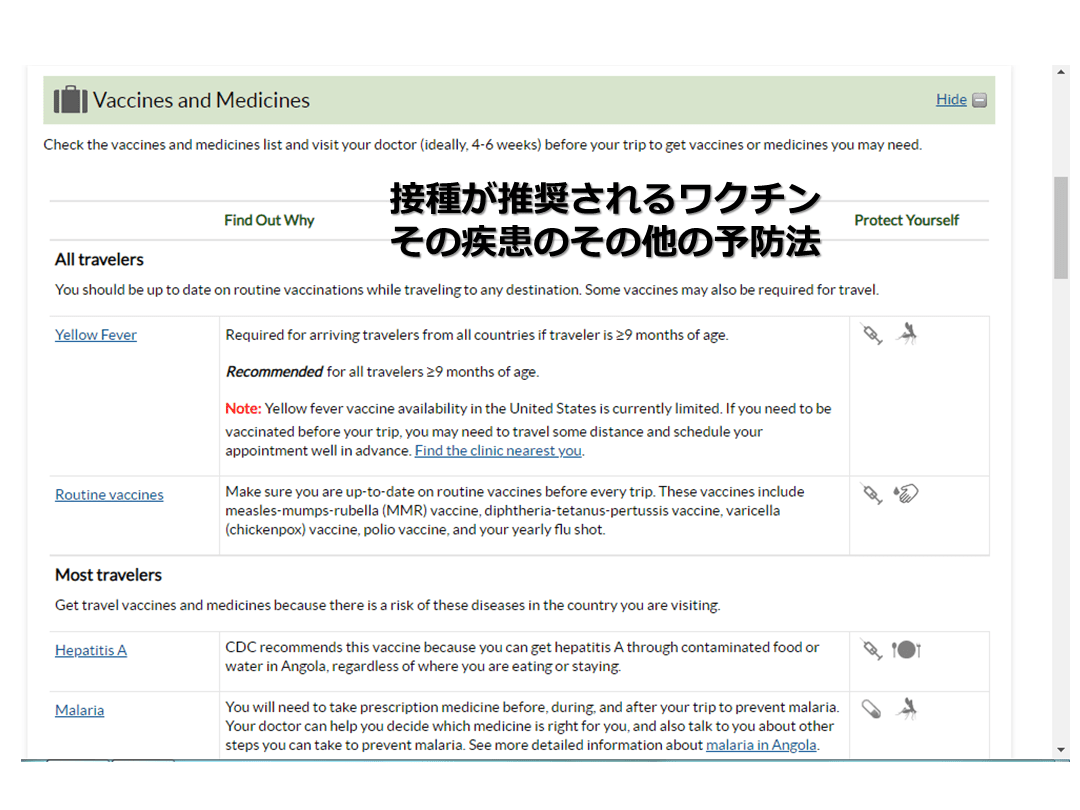Image resolution: width=1080 pixels, height=810 pixels.
Task: Open the Yellow Fever link
Action: [x=96, y=335]
